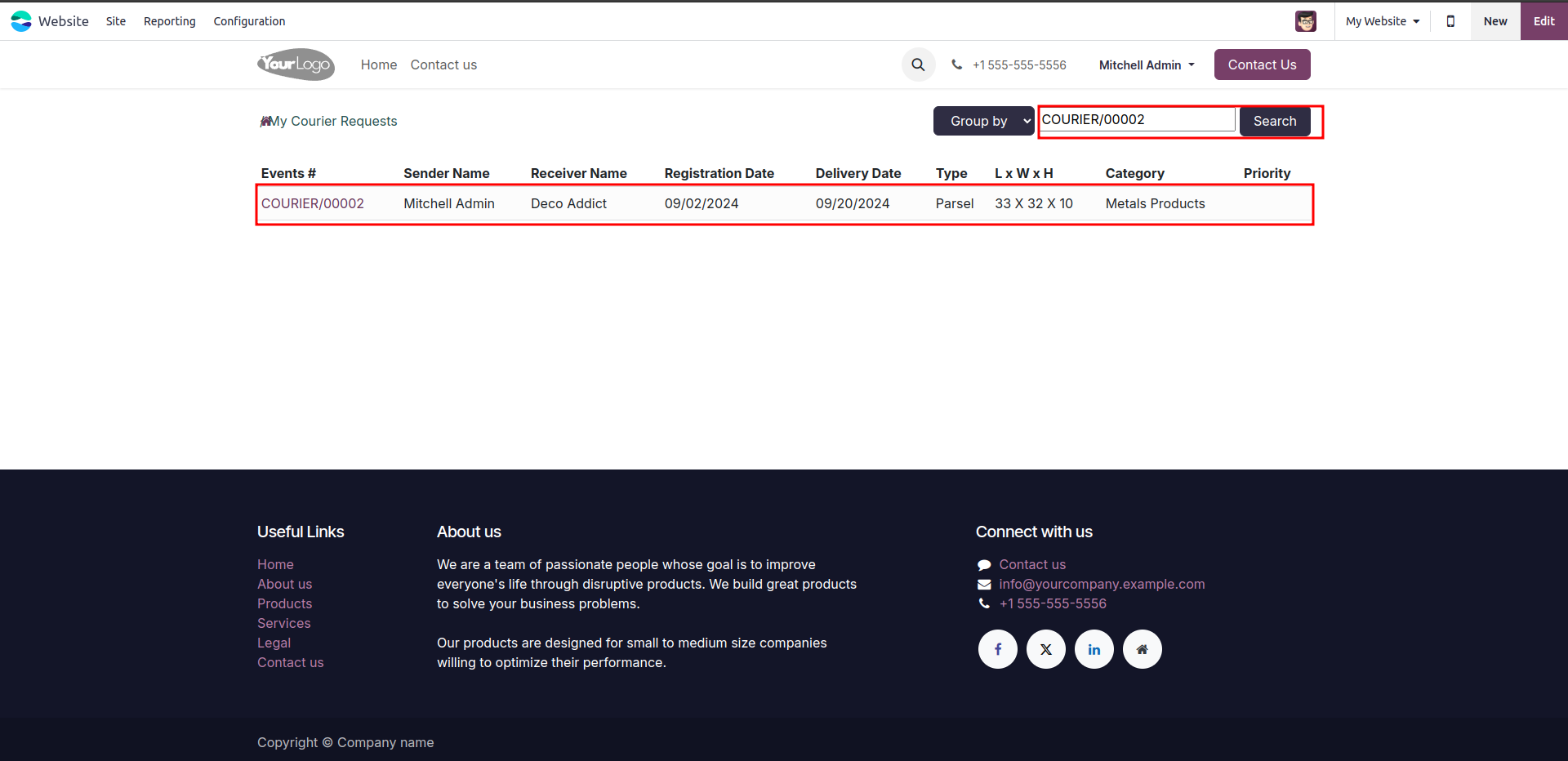
Task: Click the L x W x H column header
Action: [x=1024, y=173]
